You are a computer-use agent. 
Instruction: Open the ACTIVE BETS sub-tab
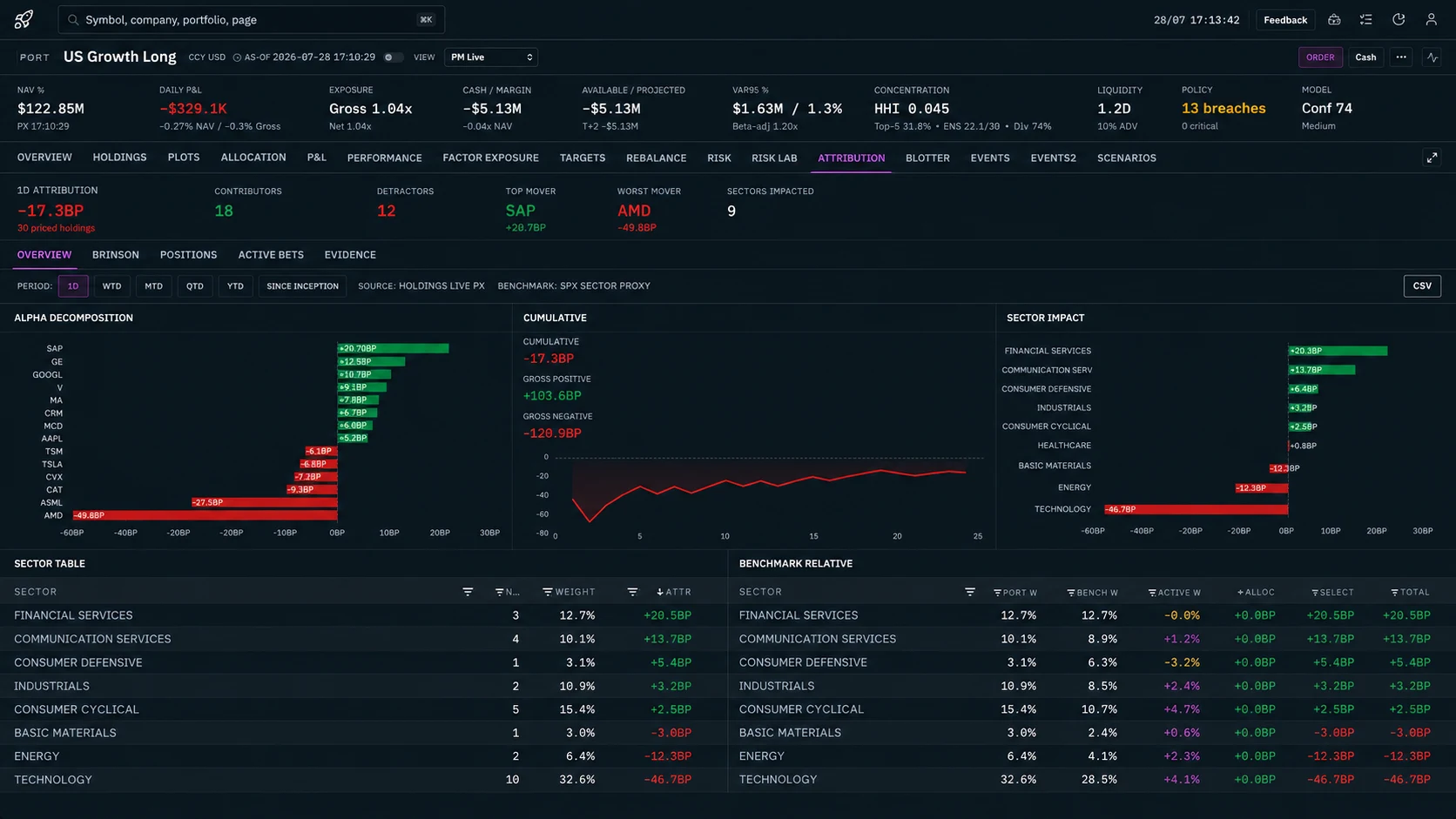pyautogui.click(x=271, y=255)
